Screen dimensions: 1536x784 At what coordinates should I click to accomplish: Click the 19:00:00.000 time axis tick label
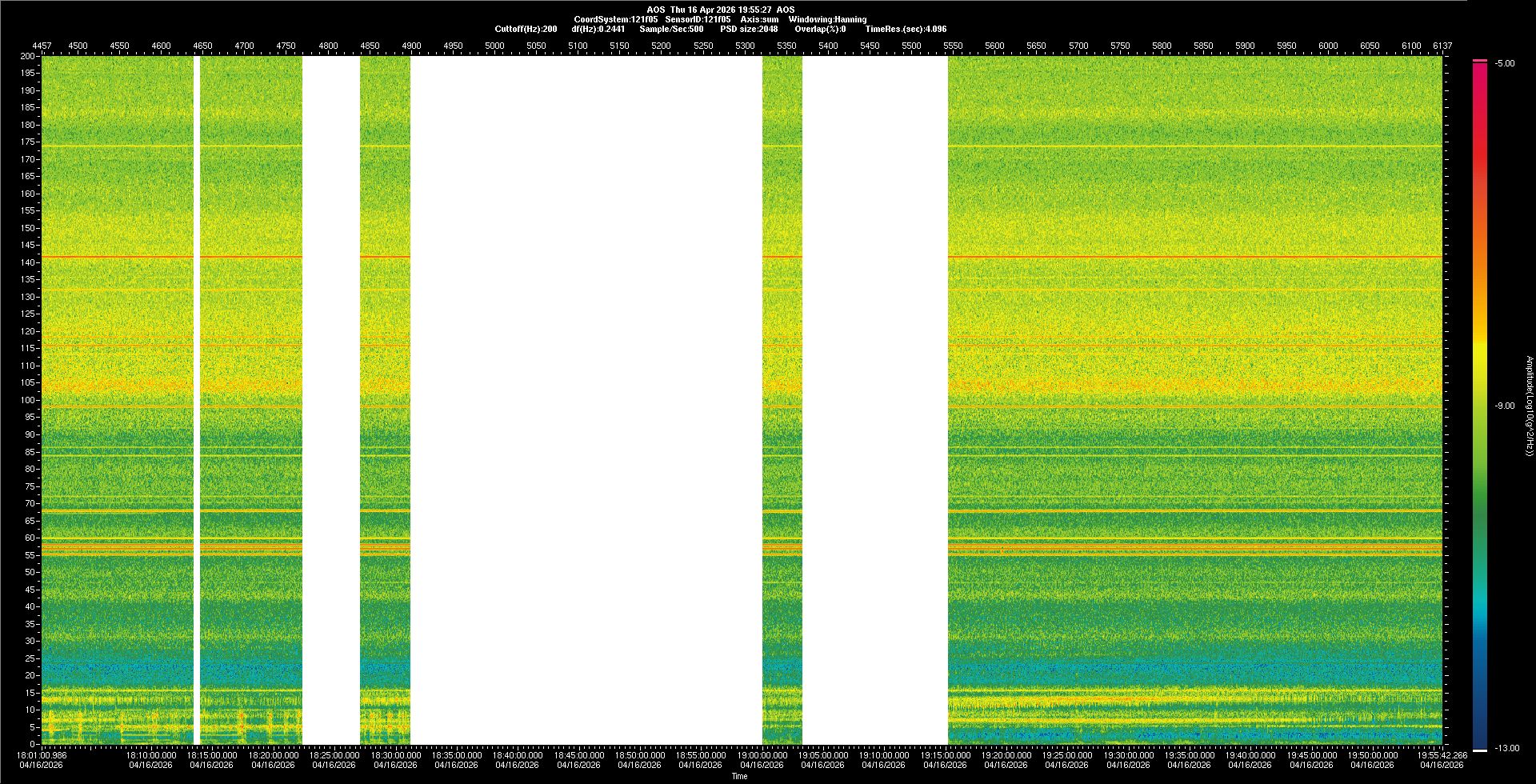click(x=762, y=755)
